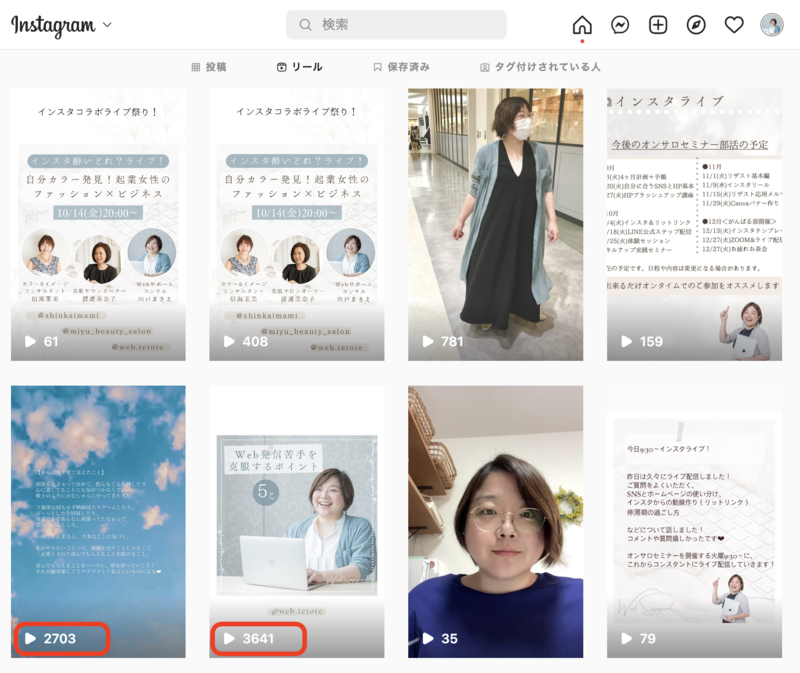Switch to the 投稿 tab
Image resolution: width=800 pixels, height=673 pixels.
click(209, 67)
